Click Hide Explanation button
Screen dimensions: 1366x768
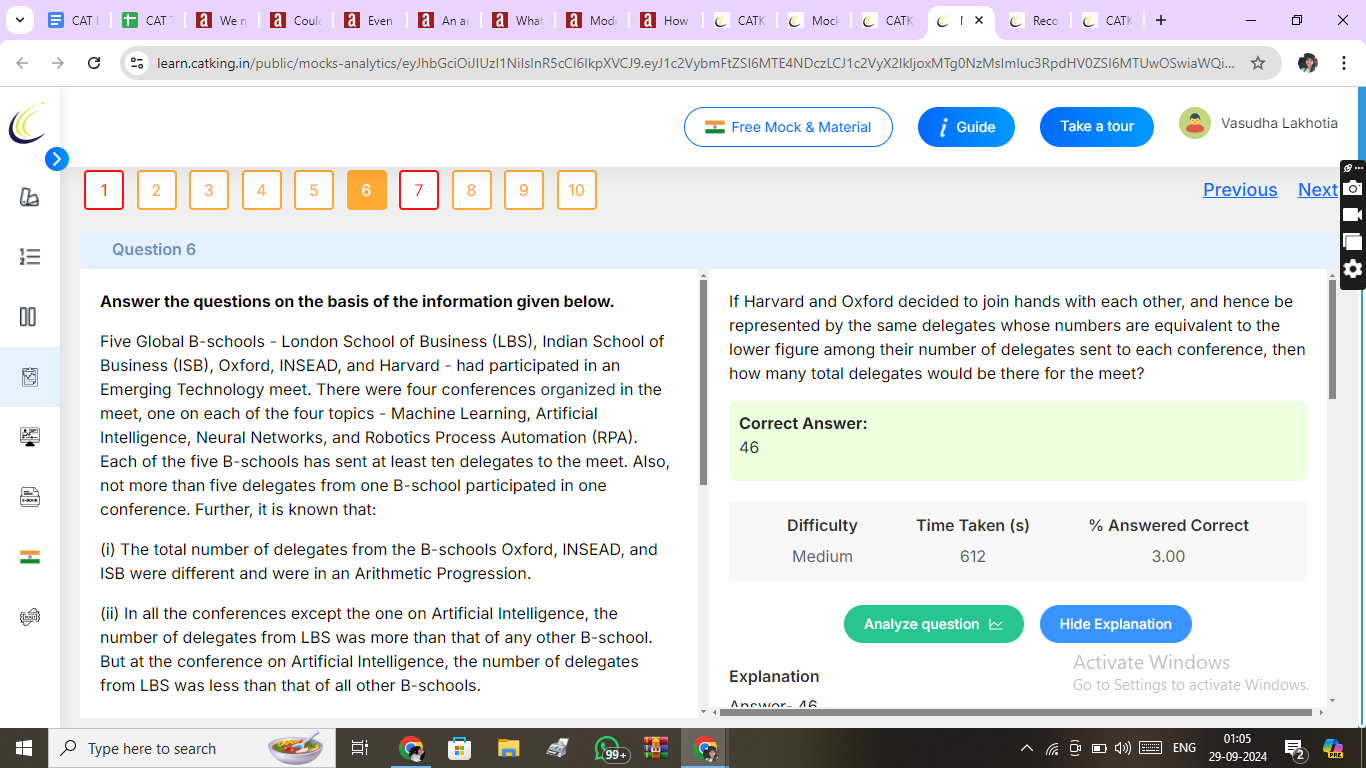pos(1116,624)
